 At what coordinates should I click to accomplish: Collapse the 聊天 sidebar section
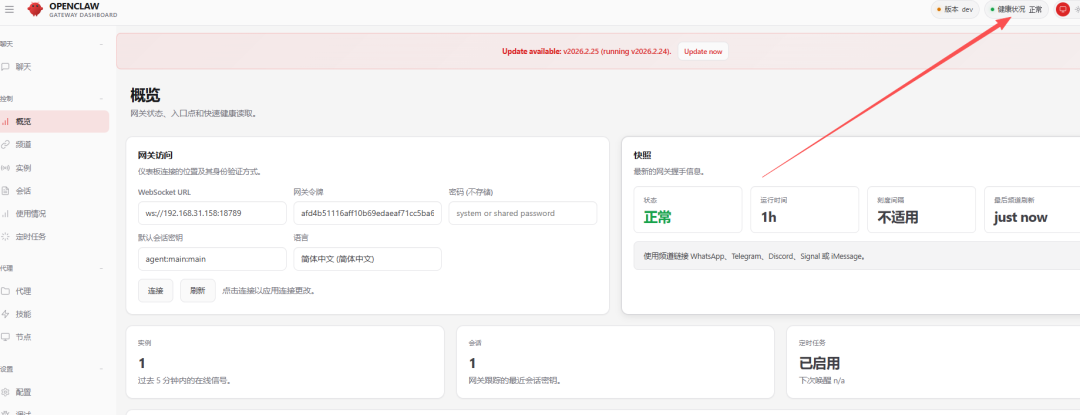[101, 45]
